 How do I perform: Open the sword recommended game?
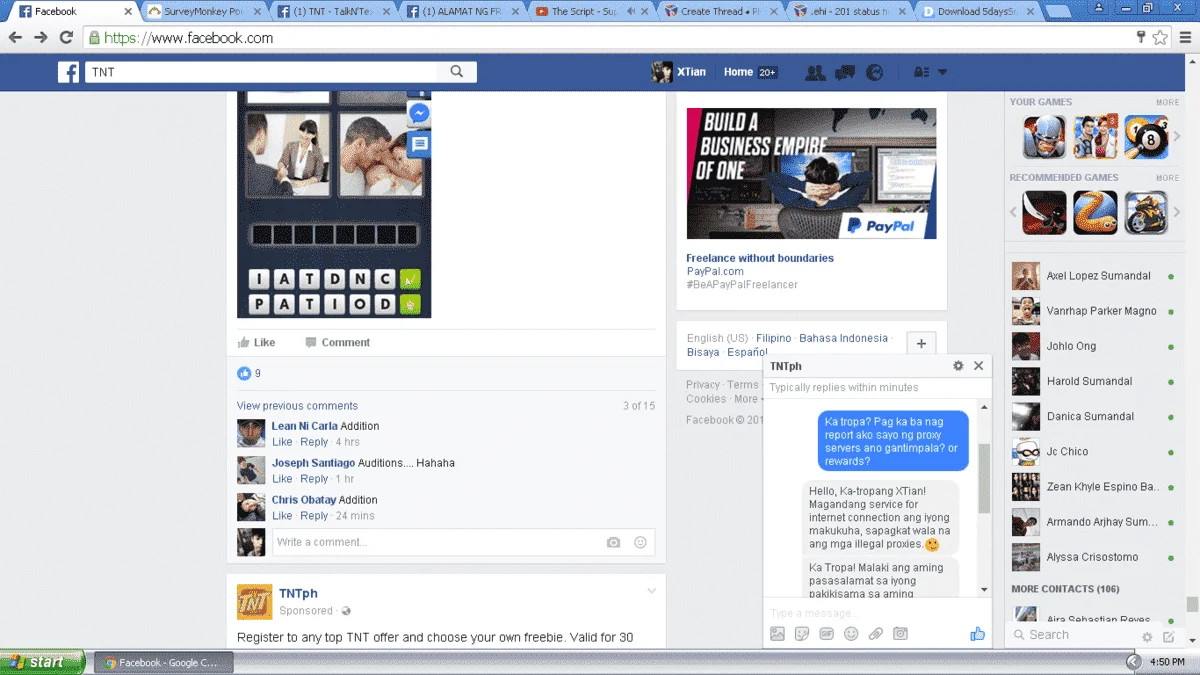coord(1044,212)
